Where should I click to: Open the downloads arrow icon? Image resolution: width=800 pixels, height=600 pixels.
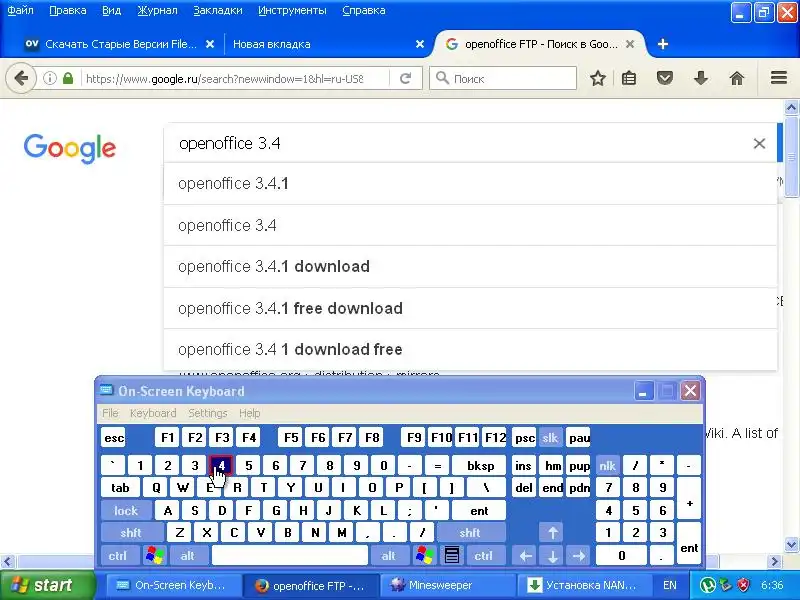click(701, 78)
